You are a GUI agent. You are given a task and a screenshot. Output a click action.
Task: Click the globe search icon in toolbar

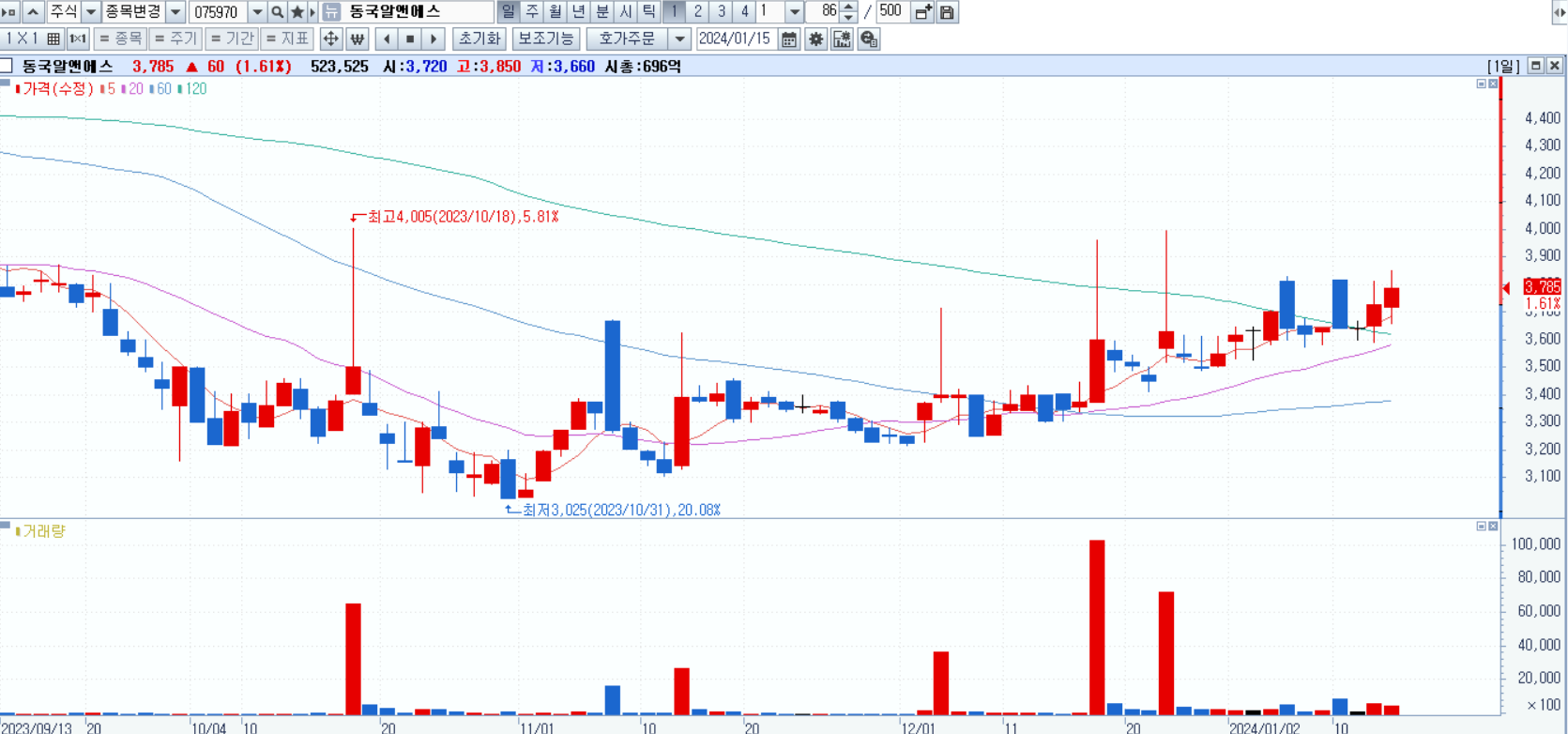point(869,39)
